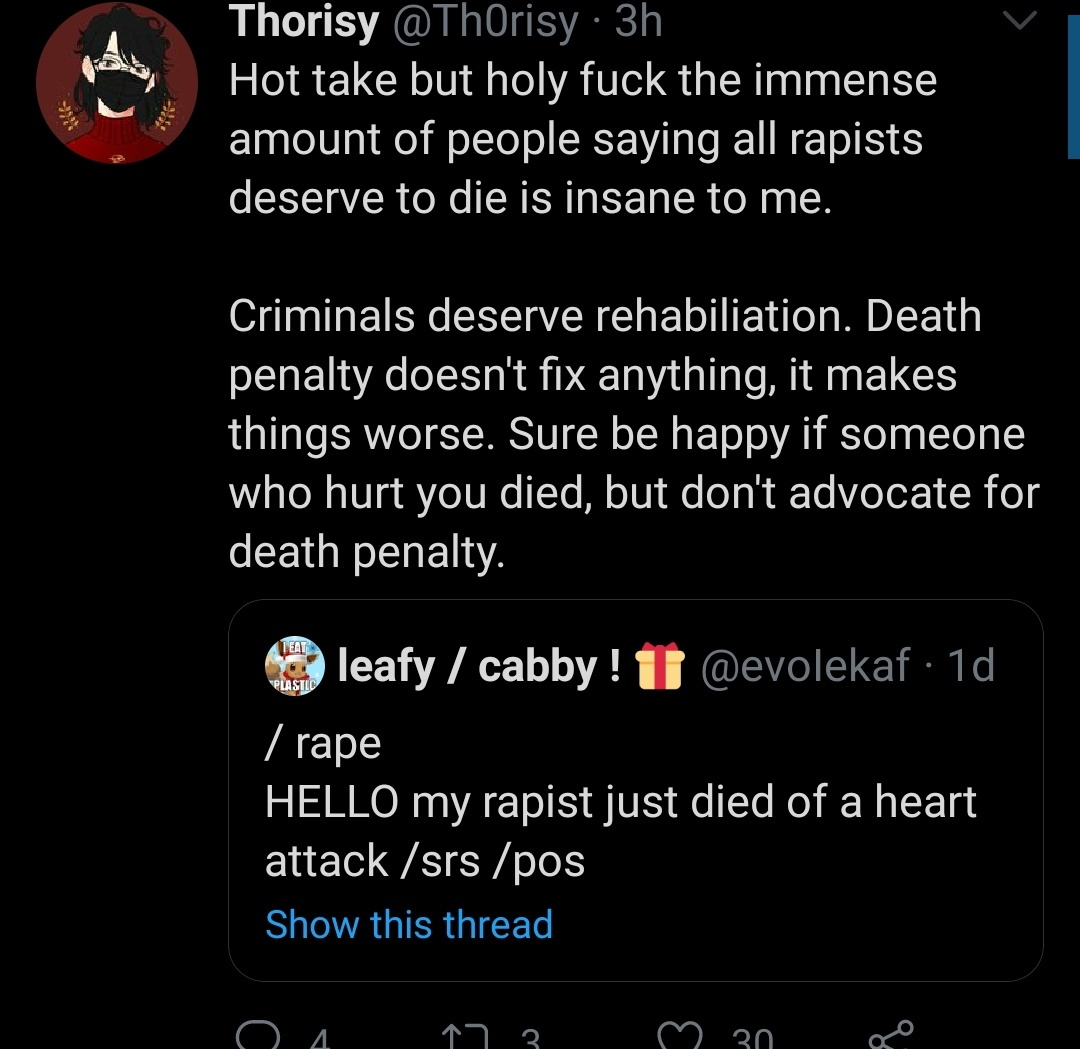This screenshot has width=1080, height=1049.
Task: Open the @Th0risy handle
Action: [486, 21]
